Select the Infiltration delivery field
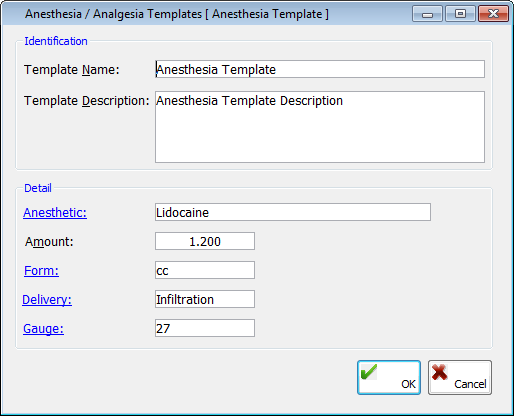The image size is (514, 416). [x=205, y=299]
